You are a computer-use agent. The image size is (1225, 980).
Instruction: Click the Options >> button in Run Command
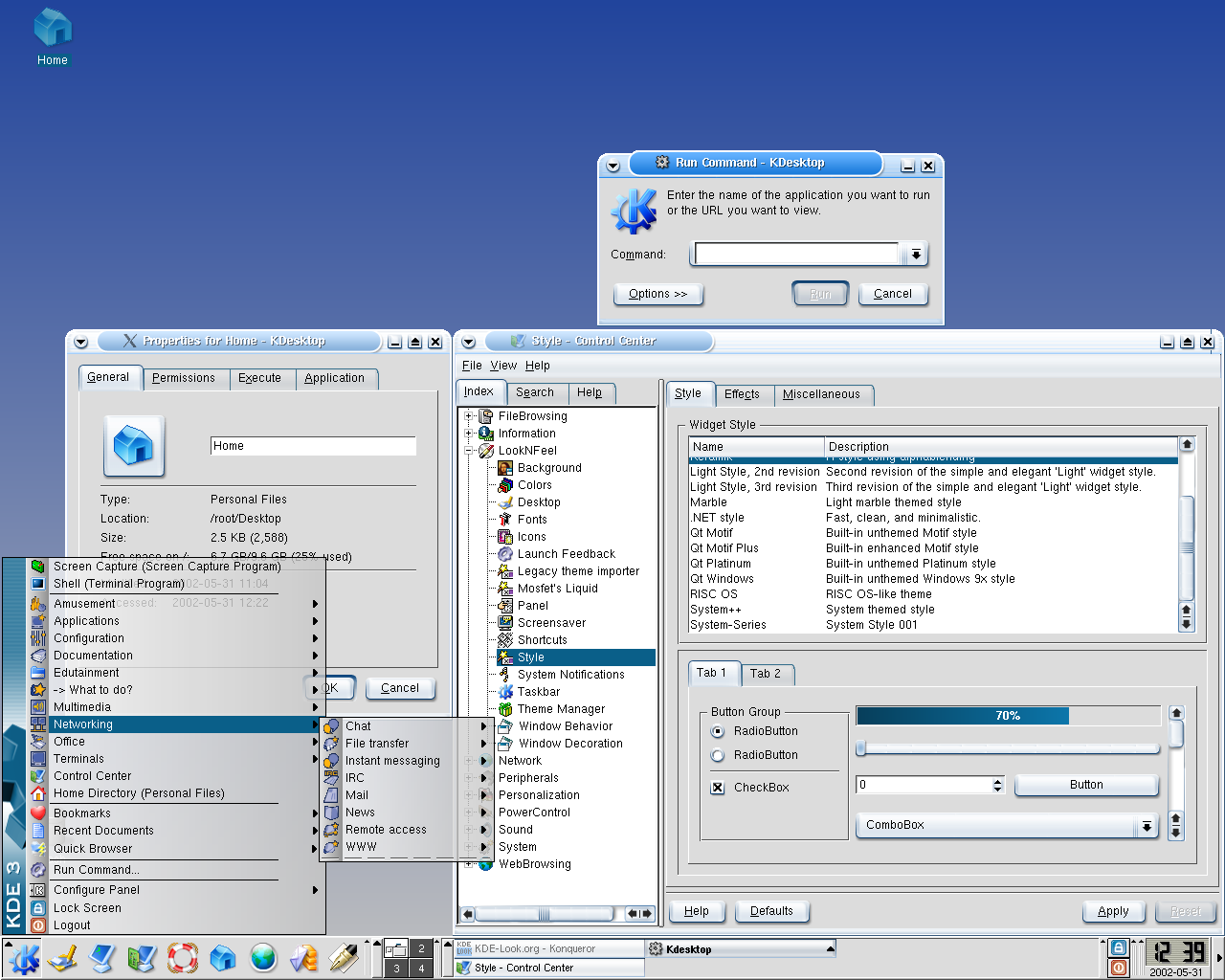pyautogui.click(x=658, y=294)
